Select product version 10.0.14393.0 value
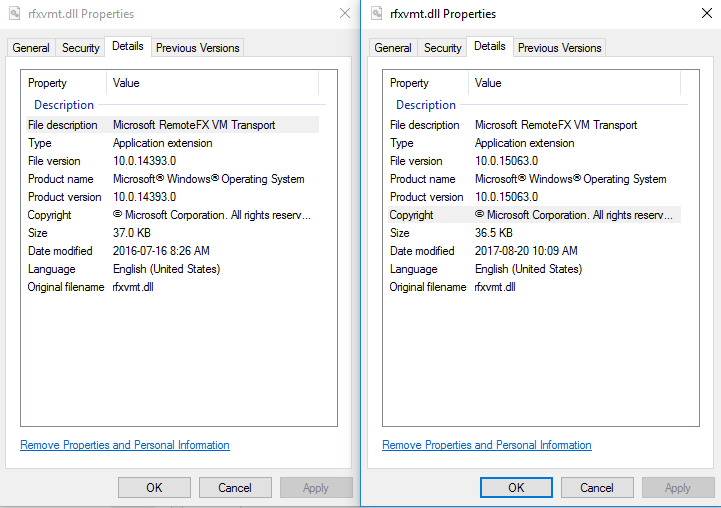This screenshot has width=721, height=508. tap(144, 197)
